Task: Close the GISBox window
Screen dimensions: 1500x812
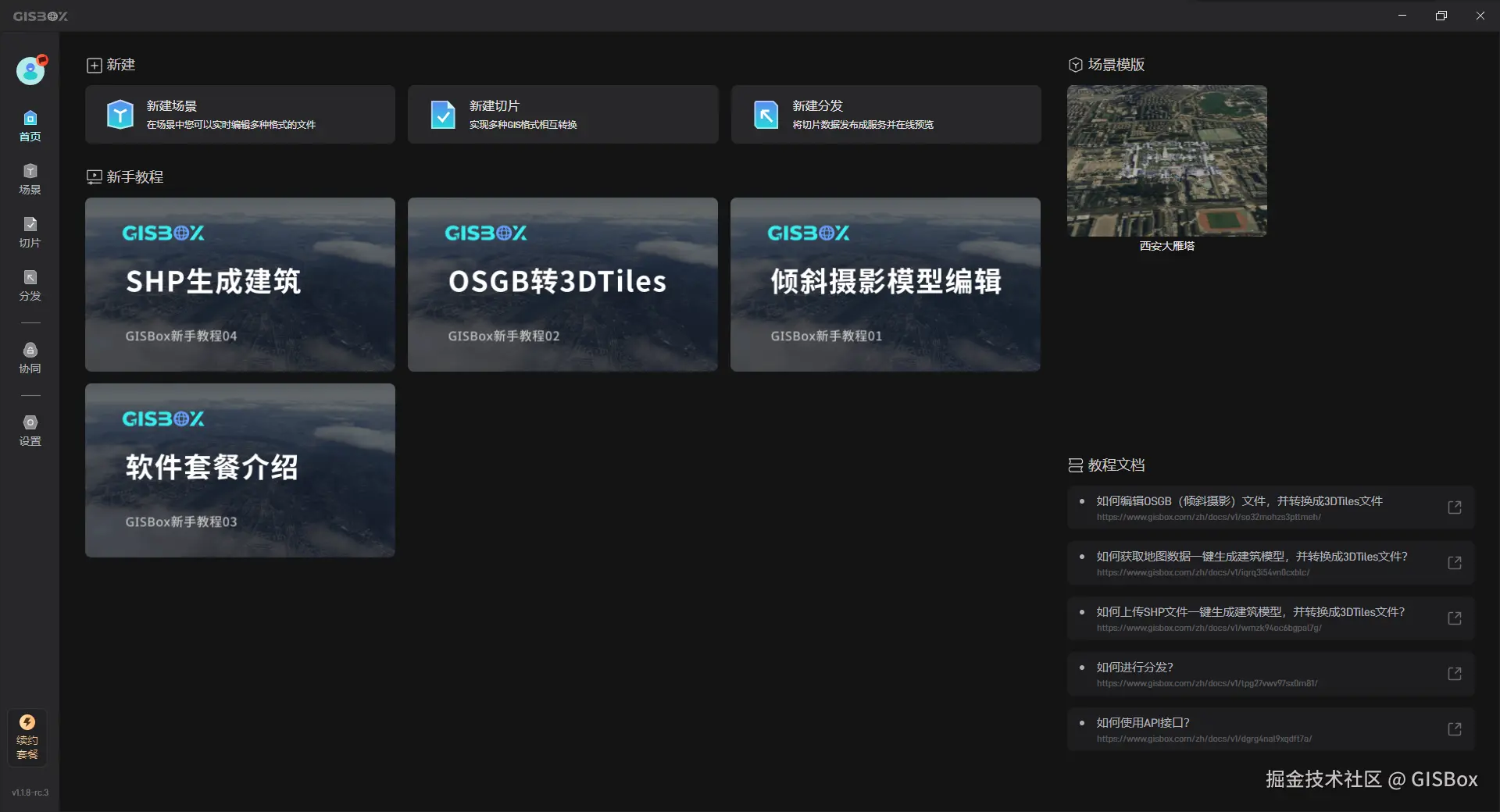Action: tap(1480, 16)
